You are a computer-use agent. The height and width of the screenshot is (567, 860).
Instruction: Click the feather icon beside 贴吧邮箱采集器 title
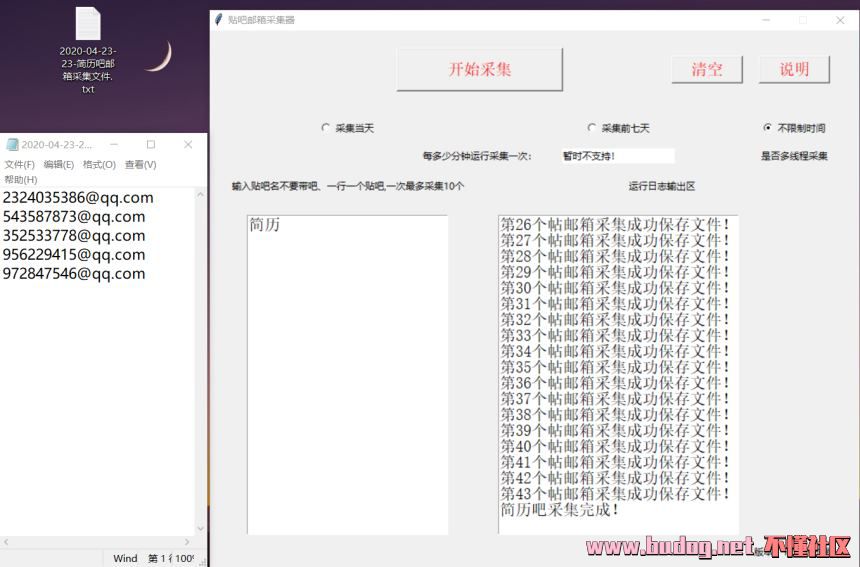(x=219, y=19)
